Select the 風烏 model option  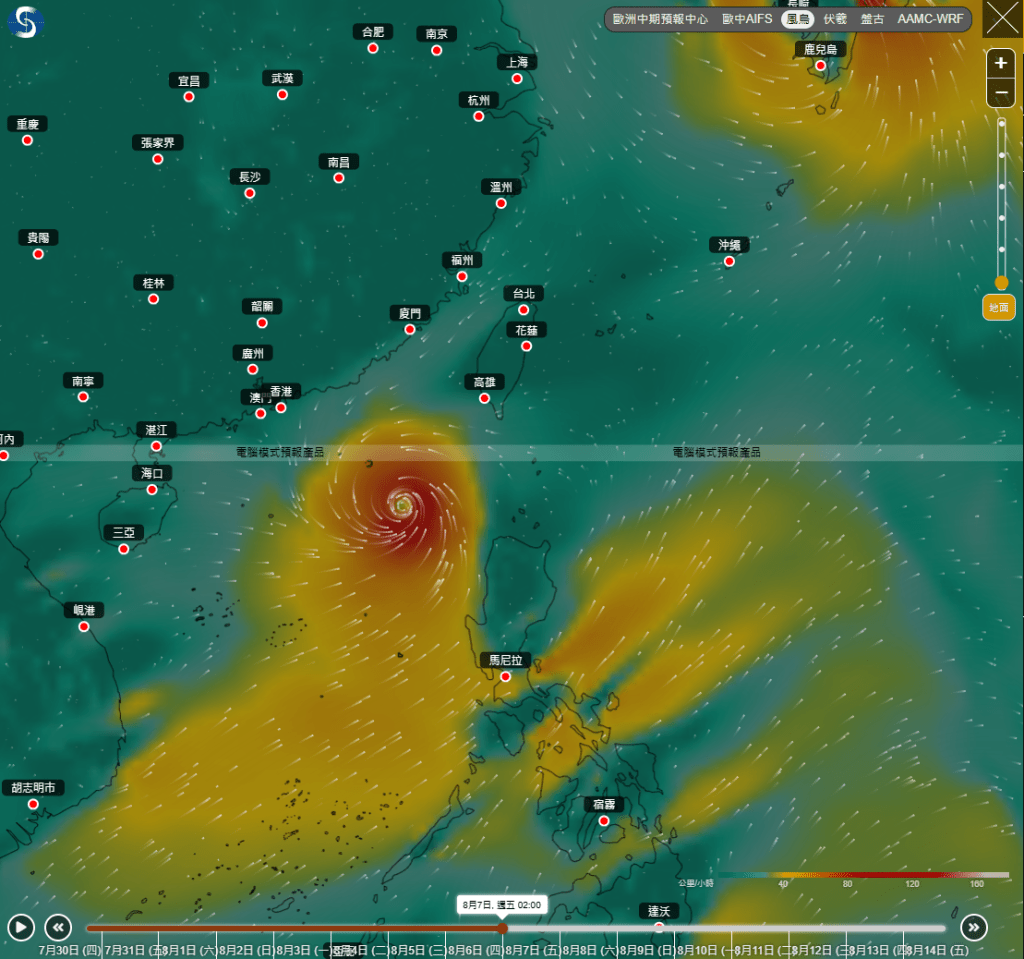(x=797, y=19)
